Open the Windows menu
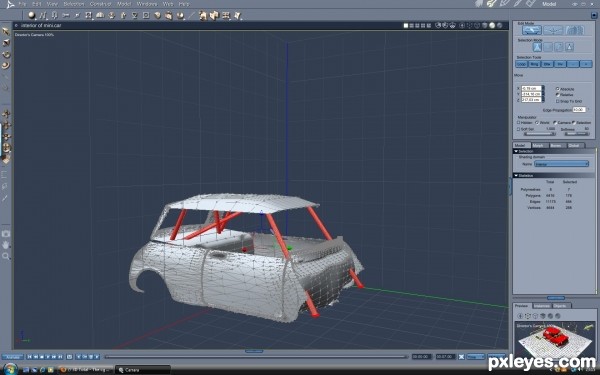Viewport: 600px width, 375px height. [147, 4]
